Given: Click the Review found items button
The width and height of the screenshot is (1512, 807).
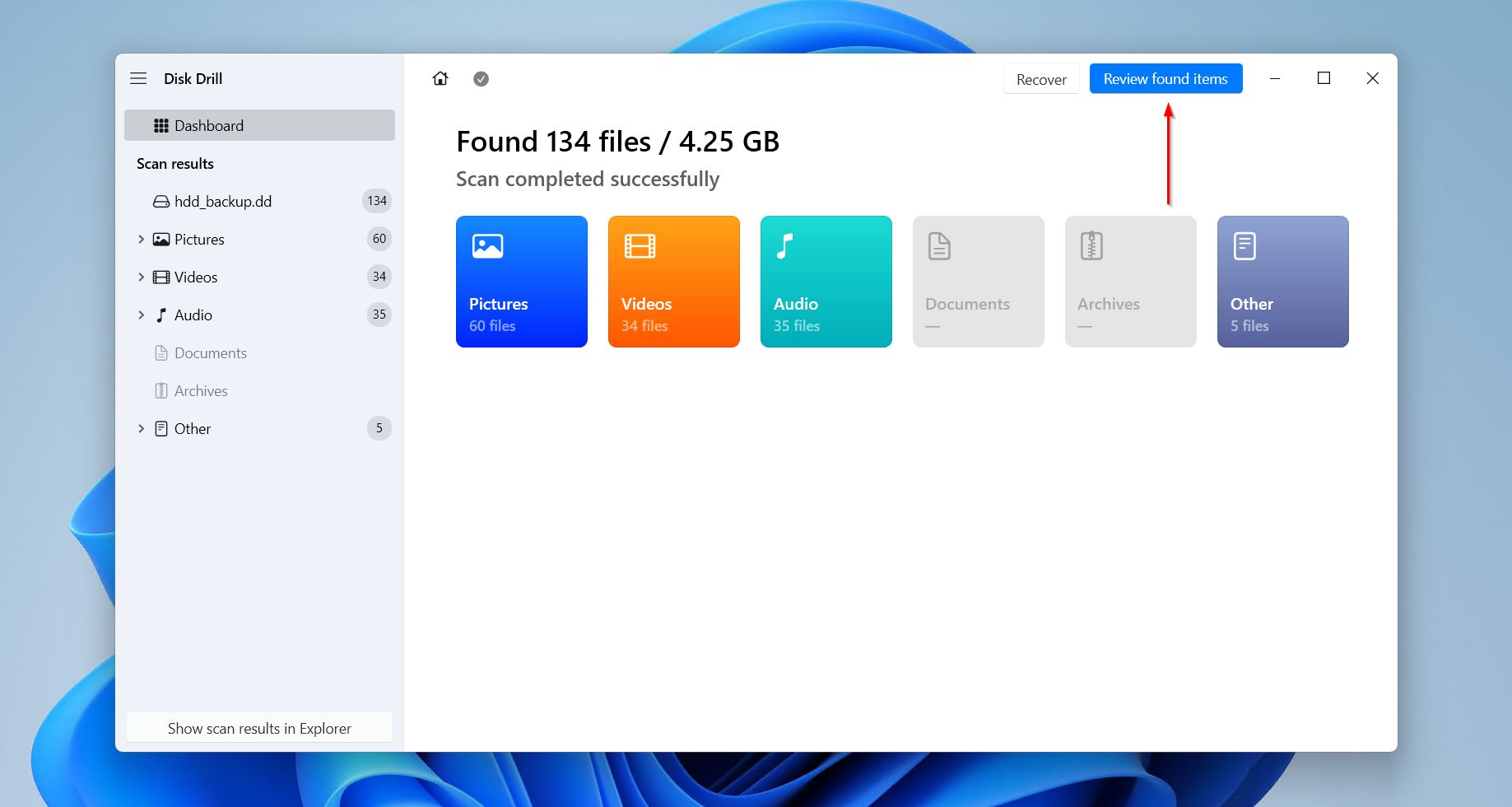Looking at the screenshot, I should tap(1165, 78).
